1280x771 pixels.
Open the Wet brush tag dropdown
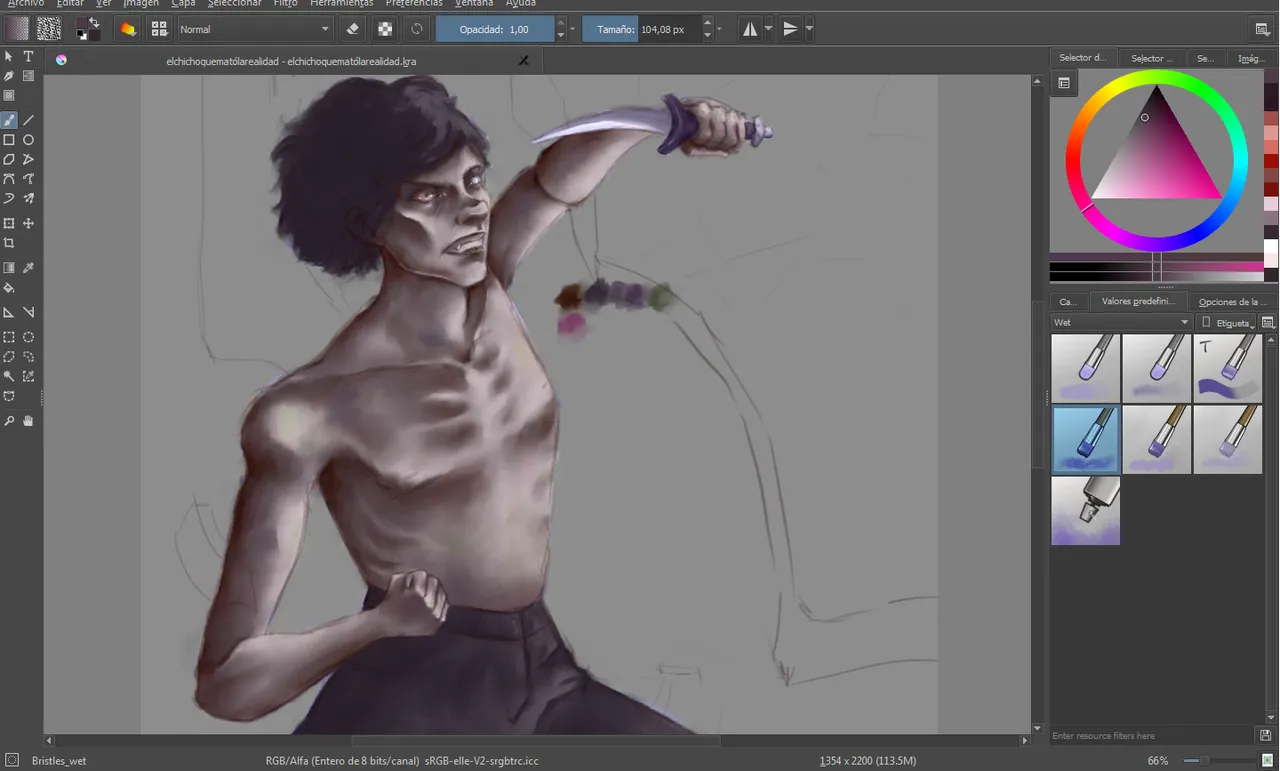pos(1121,322)
